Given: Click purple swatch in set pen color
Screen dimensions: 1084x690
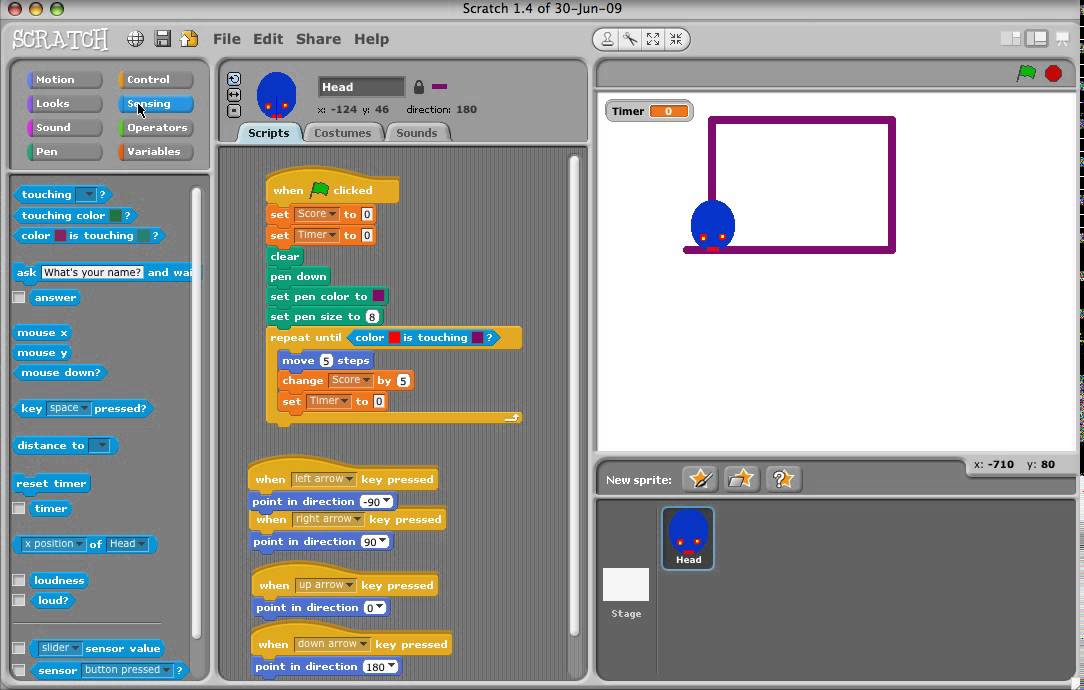Looking at the screenshot, I should coord(378,296).
